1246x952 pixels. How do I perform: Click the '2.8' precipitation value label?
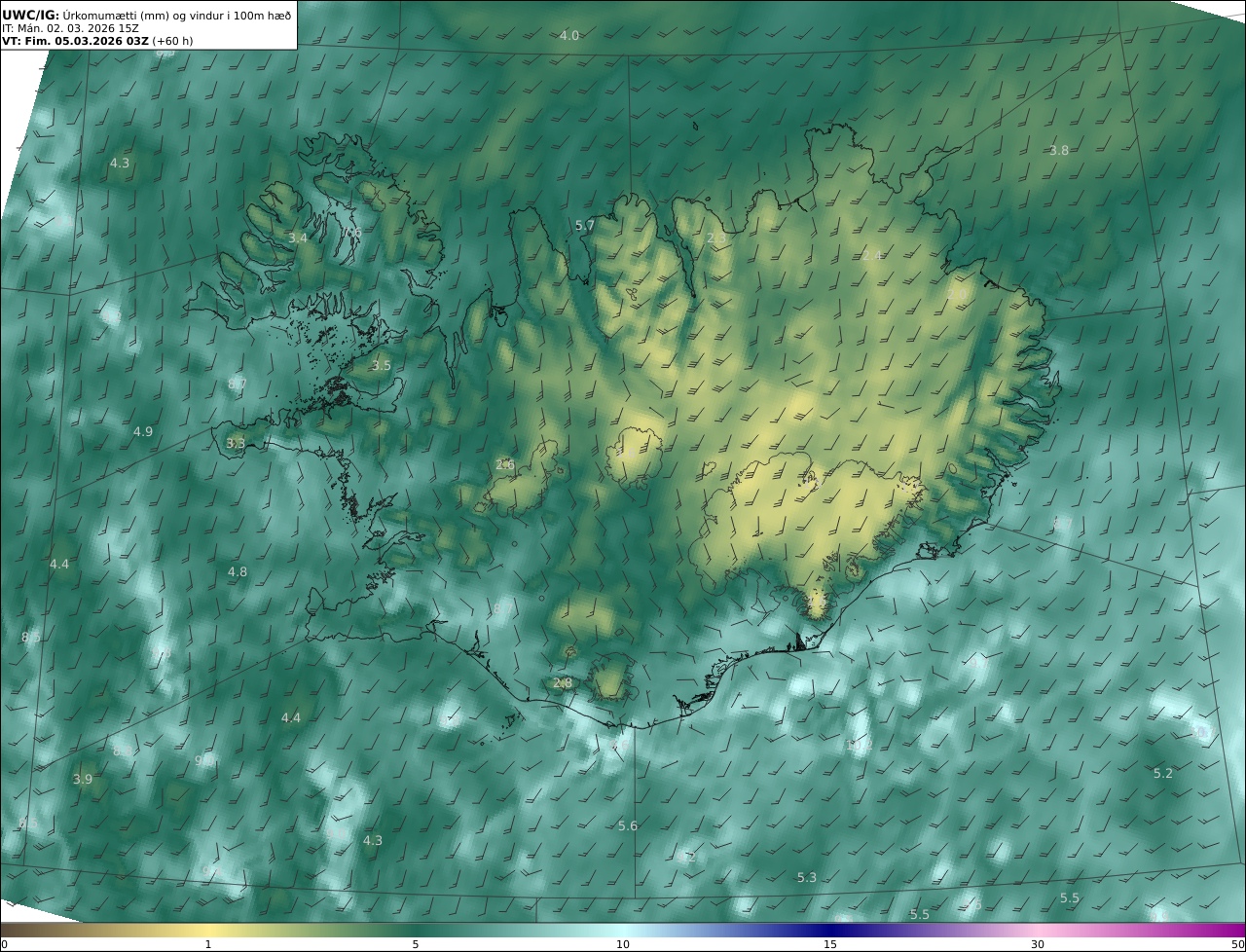tap(563, 682)
